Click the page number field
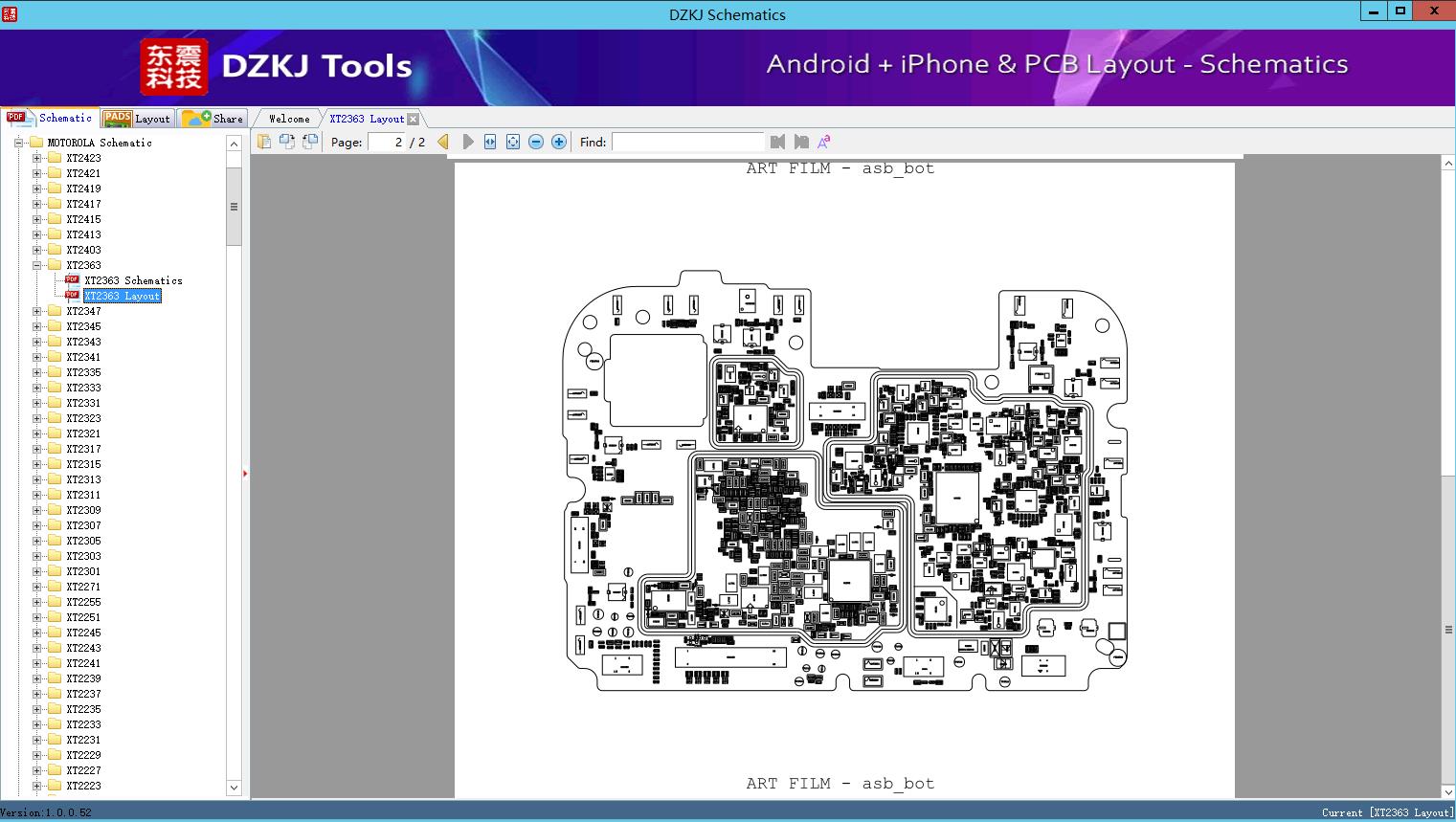 coord(386,142)
